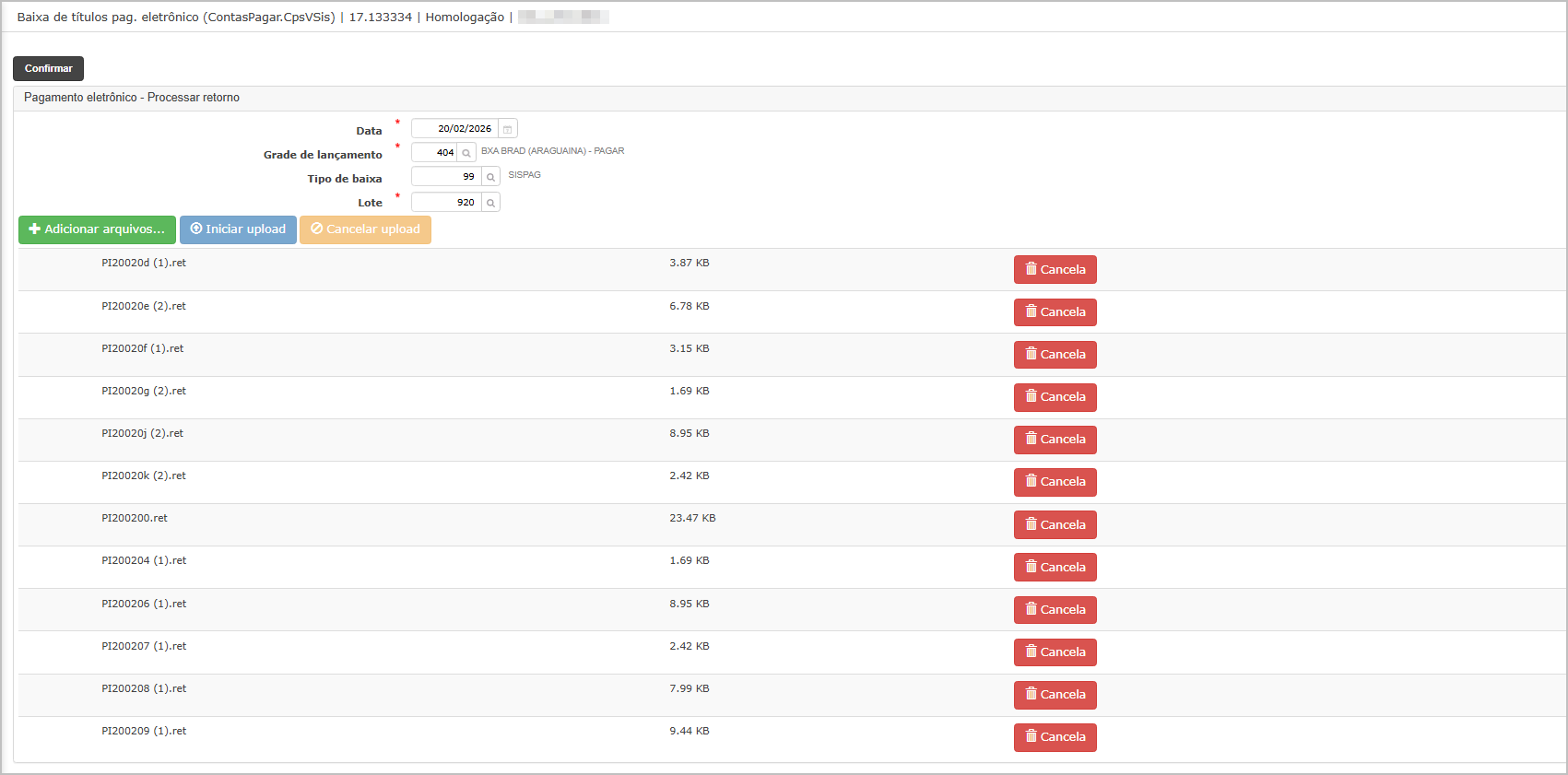Viewport: 1568px width, 775px height.
Task: Click Adicionar arquivos button
Action: pos(97,229)
